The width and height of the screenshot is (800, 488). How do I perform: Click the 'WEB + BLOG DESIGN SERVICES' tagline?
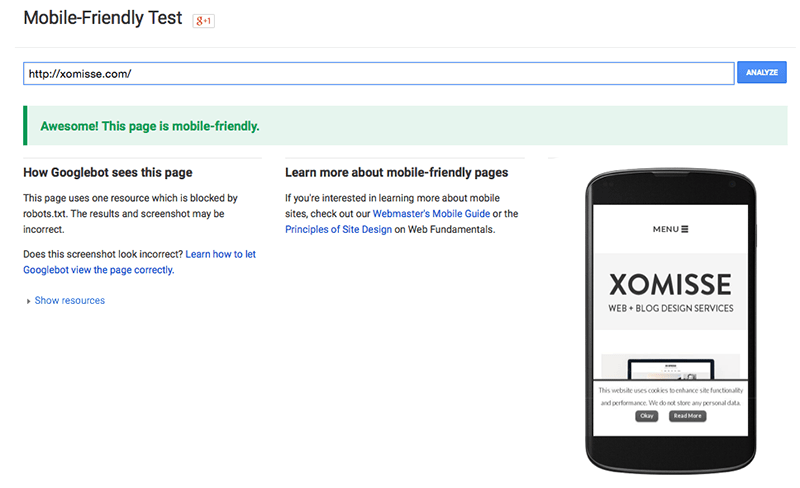click(670, 308)
